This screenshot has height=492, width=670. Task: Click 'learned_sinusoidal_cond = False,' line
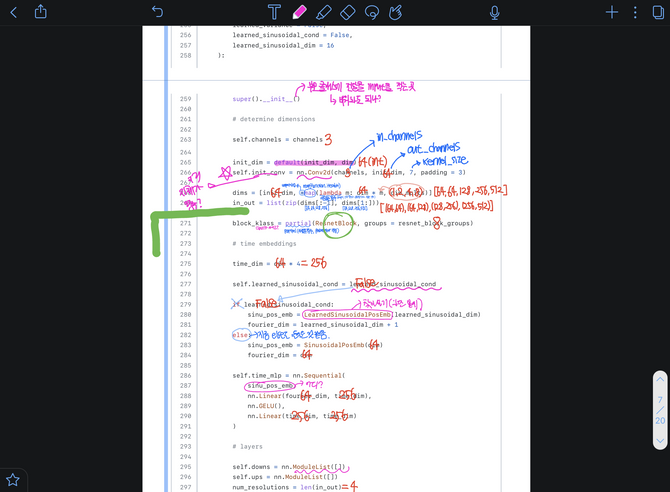[x=292, y=35]
